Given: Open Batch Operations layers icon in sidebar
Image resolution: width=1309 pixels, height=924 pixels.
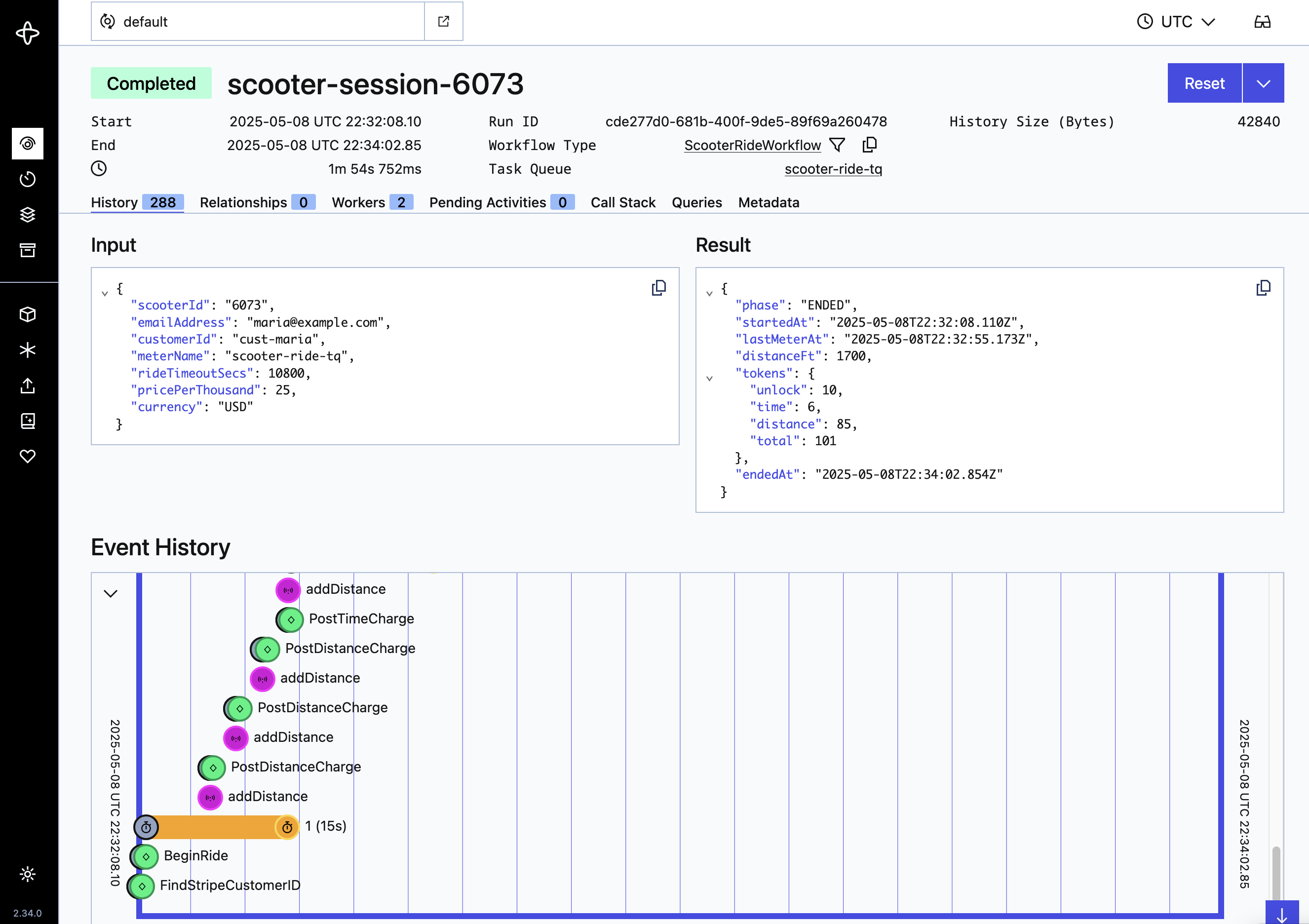Looking at the screenshot, I should 27,215.
